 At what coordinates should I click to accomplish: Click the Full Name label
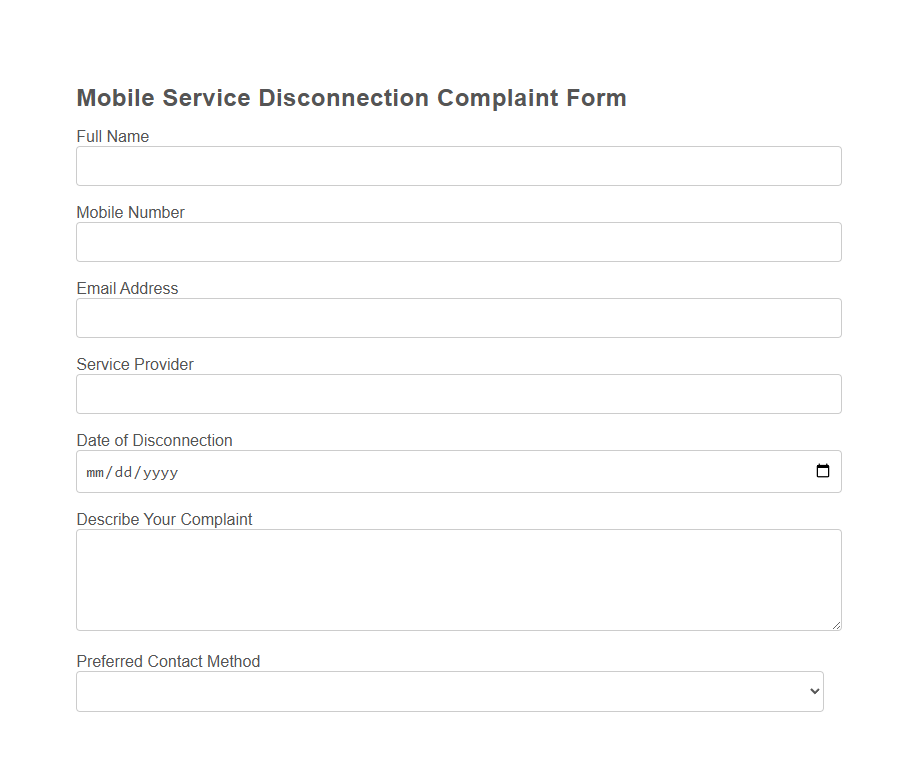[112, 136]
